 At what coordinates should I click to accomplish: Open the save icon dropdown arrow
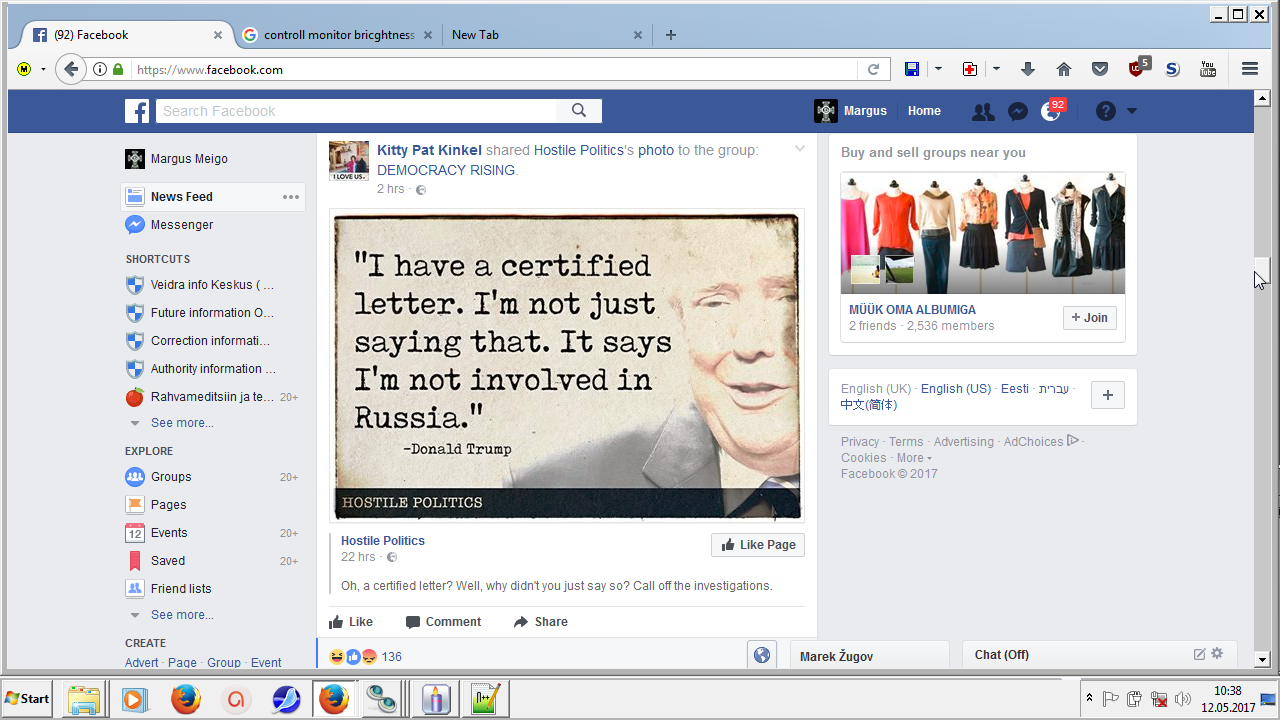pyautogui.click(x=938, y=69)
